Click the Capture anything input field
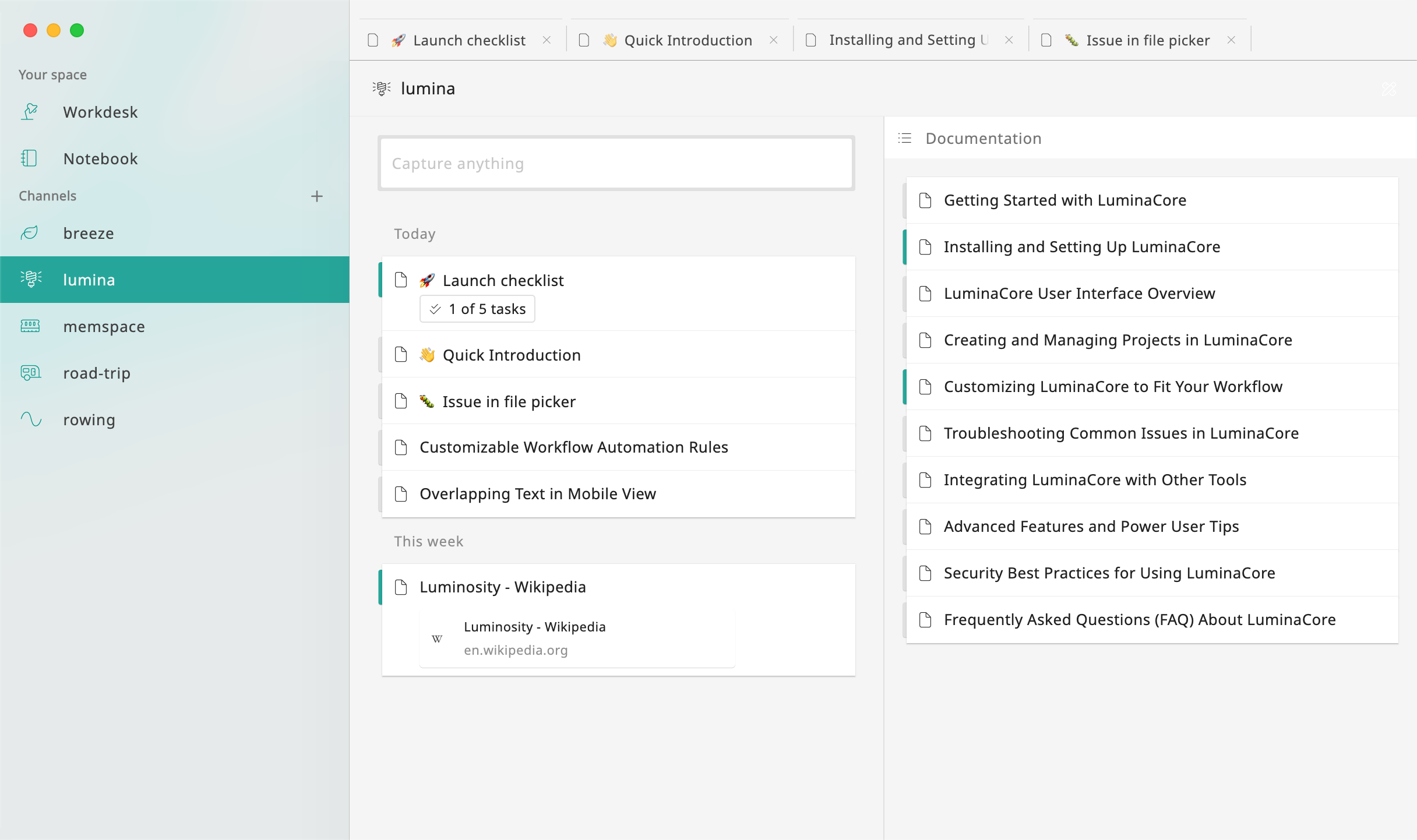 coord(616,164)
